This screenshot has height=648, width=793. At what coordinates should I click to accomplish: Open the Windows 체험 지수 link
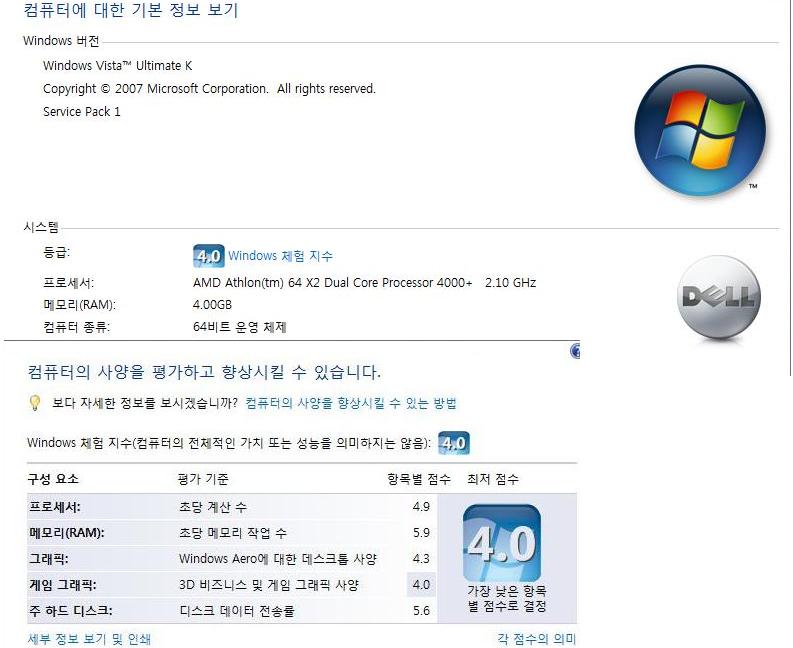[x=280, y=256]
